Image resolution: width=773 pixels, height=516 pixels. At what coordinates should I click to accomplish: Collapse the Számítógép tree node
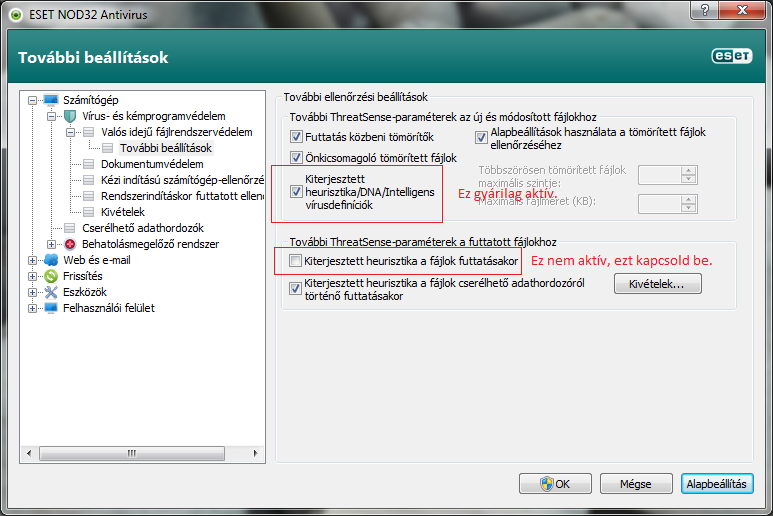[33, 101]
